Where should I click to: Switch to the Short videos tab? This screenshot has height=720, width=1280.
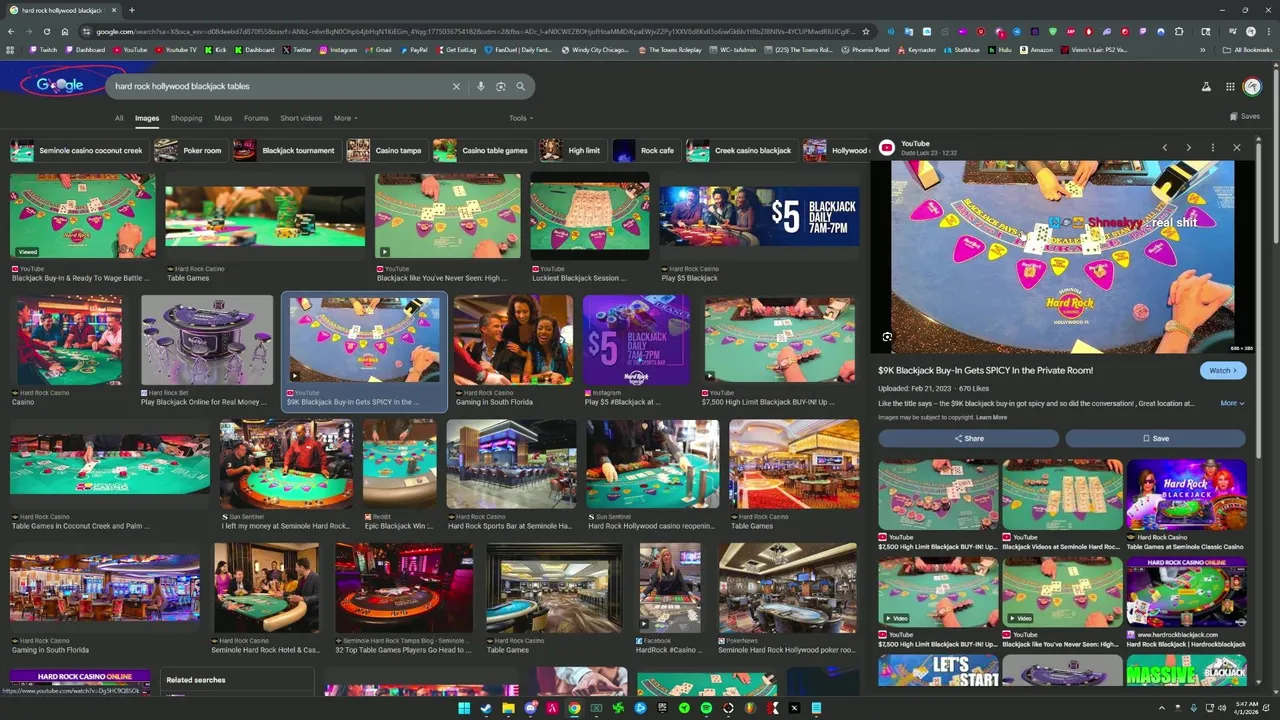point(301,118)
